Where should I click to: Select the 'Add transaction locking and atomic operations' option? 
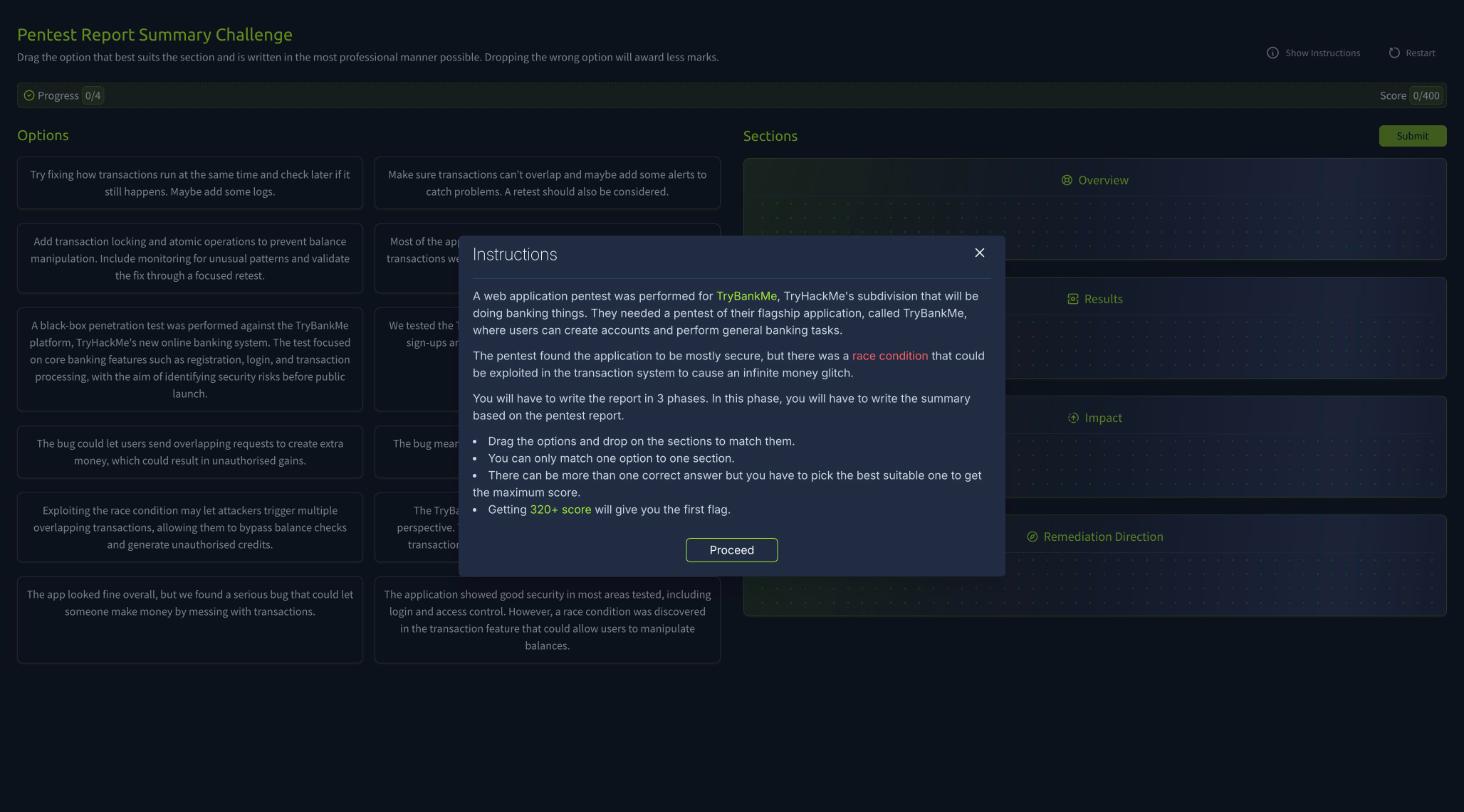pyautogui.click(x=190, y=258)
